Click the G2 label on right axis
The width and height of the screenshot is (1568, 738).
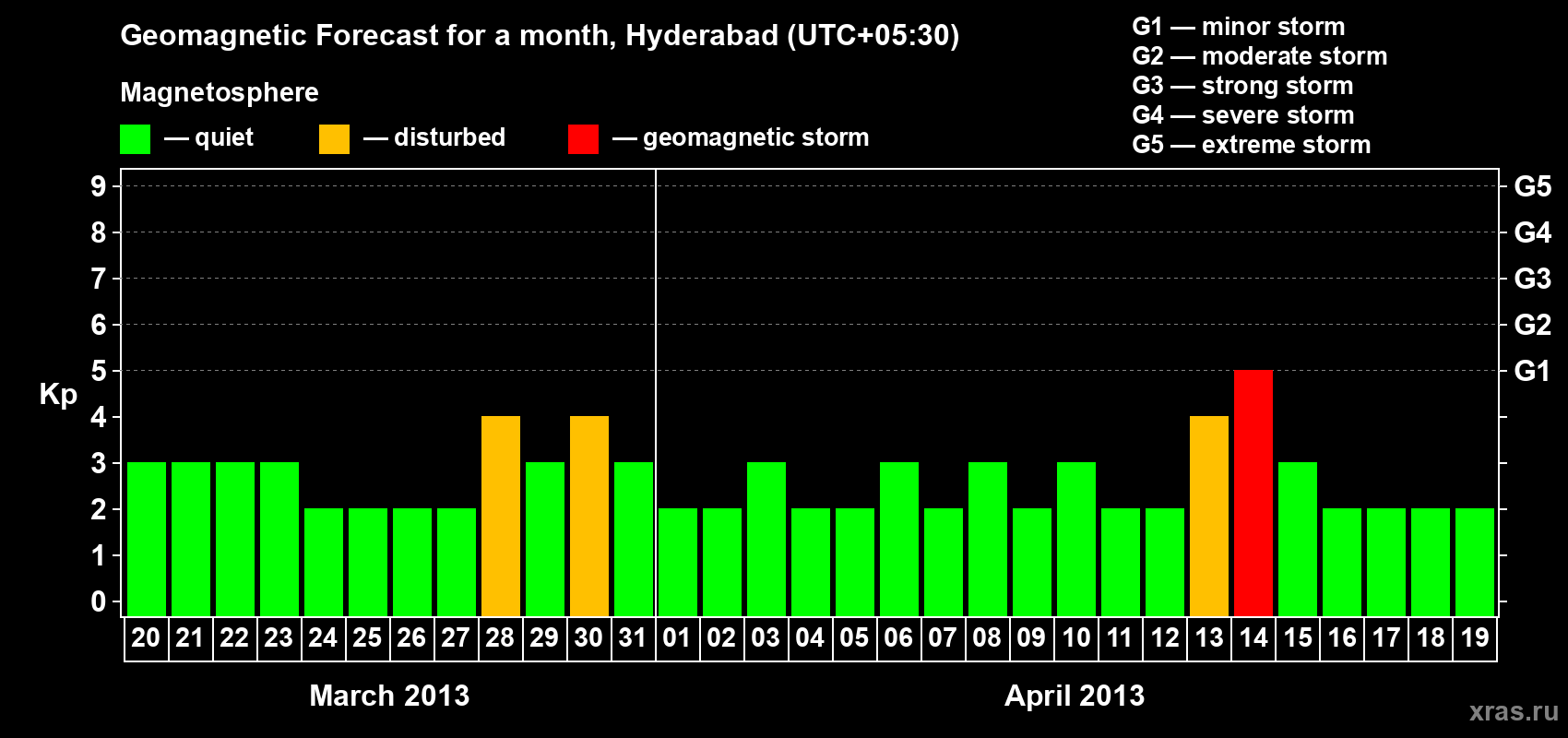pyautogui.click(x=1532, y=325)
